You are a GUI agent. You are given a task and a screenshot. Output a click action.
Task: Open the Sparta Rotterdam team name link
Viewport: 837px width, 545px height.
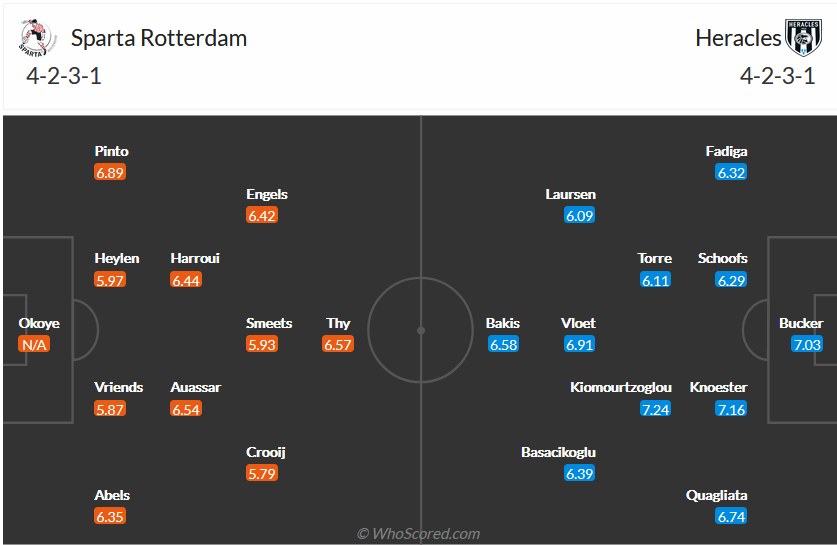[x=159, y=38]
